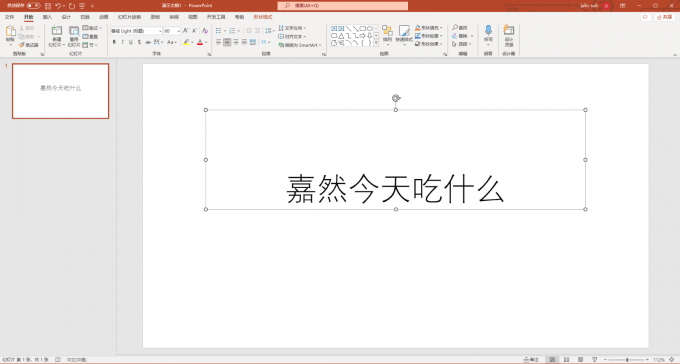The width and height of the screenshot is (680, 364).
Task: Click the title text 嘉然今天吃什么 on slide
Action: (395, 189)
